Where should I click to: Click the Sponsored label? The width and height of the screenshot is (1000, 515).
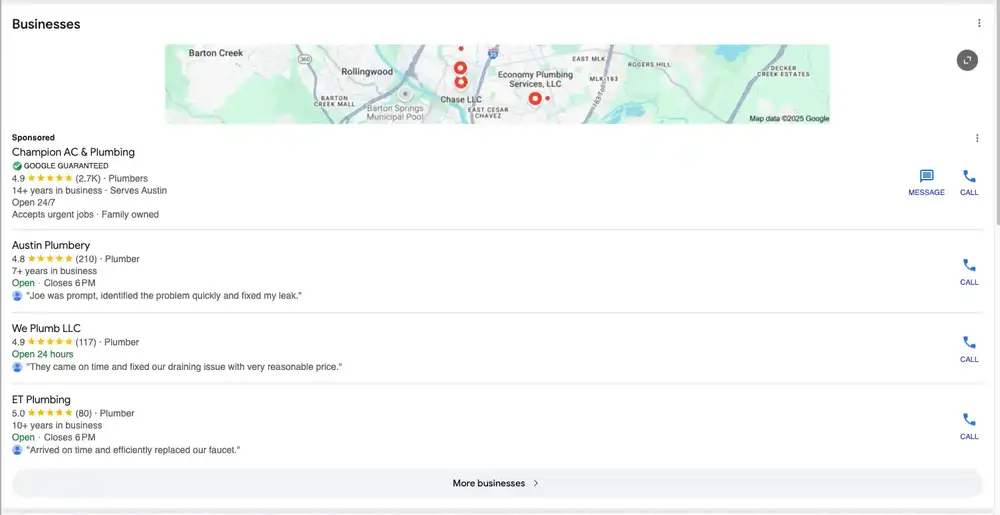[33, 138]
